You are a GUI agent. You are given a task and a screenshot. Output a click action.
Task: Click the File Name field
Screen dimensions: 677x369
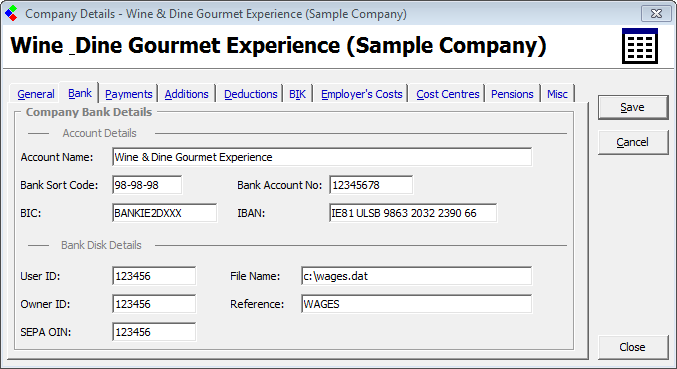coord(416,276)
